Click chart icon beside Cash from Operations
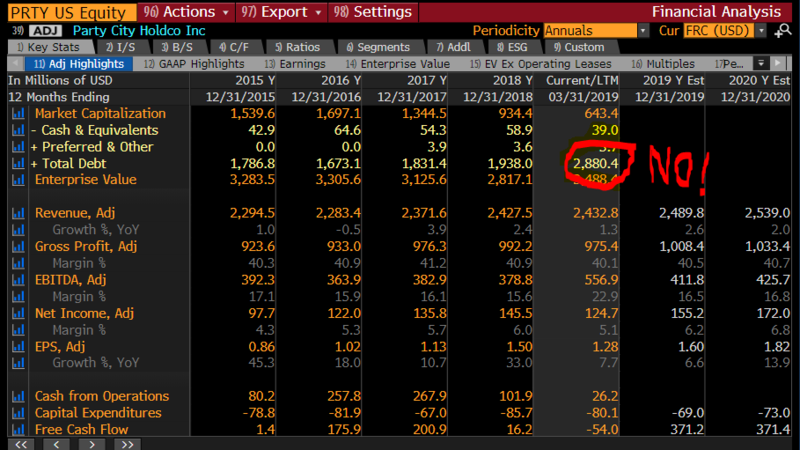This screenshot has width=800, height=450. [18, 397]
